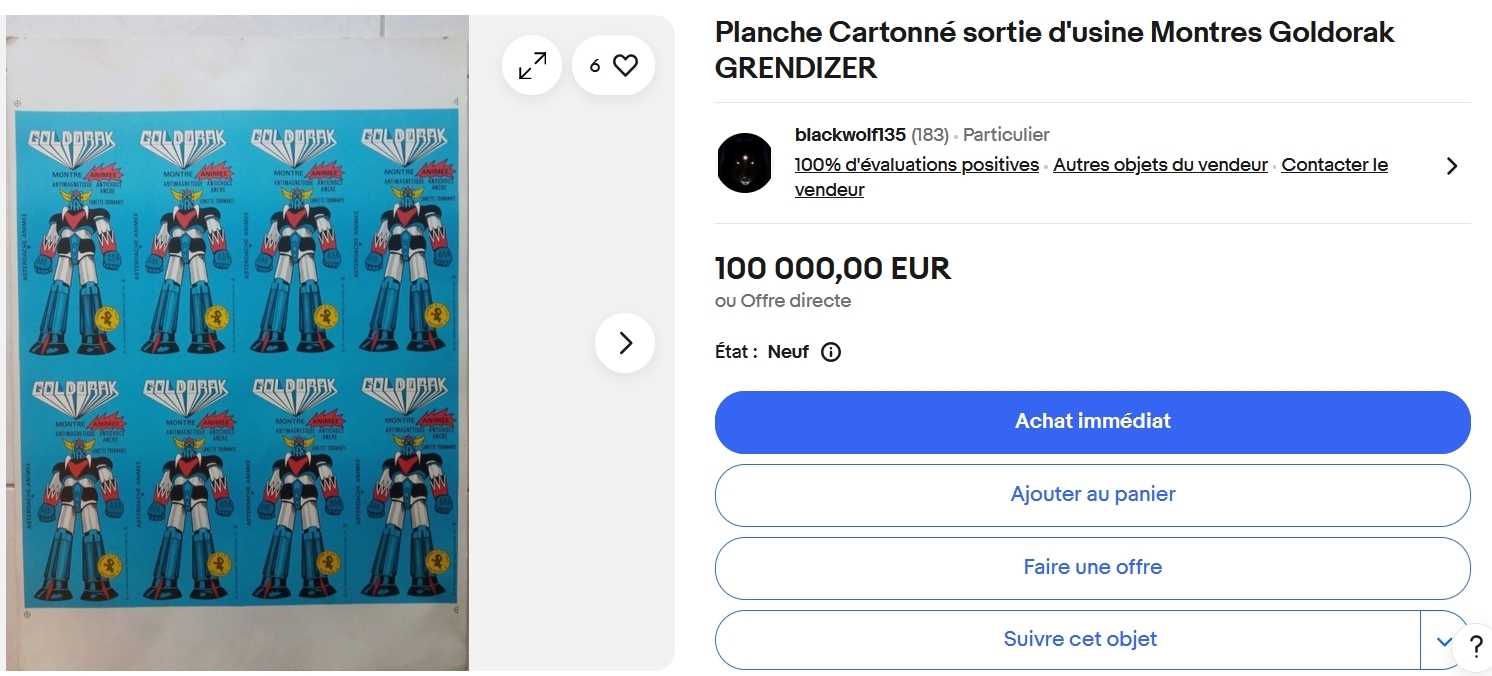Click the 100 000,00 EUR price
1492x676 pixels.
(832, 268)
